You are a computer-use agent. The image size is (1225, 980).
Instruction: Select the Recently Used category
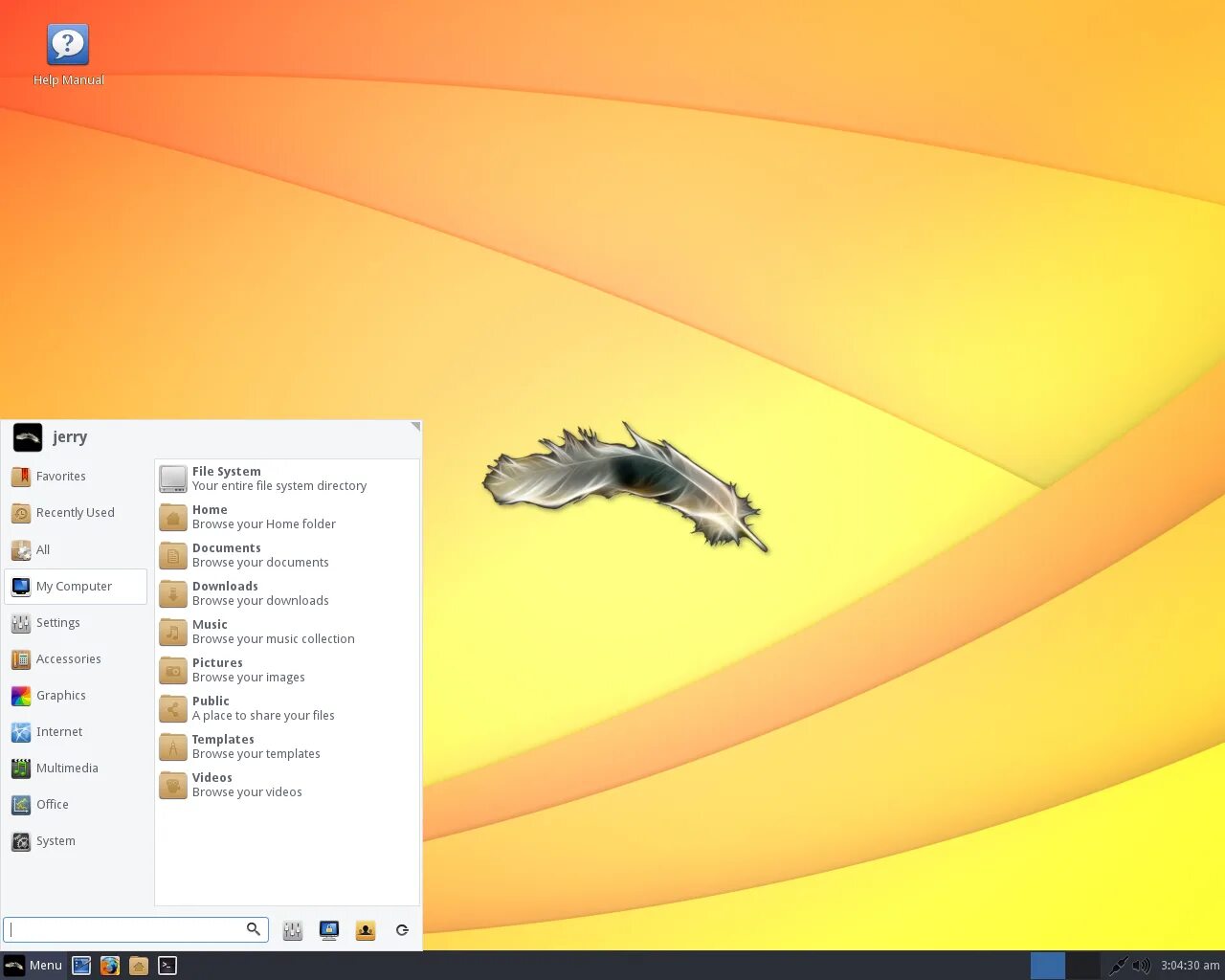tap(74, 512)
